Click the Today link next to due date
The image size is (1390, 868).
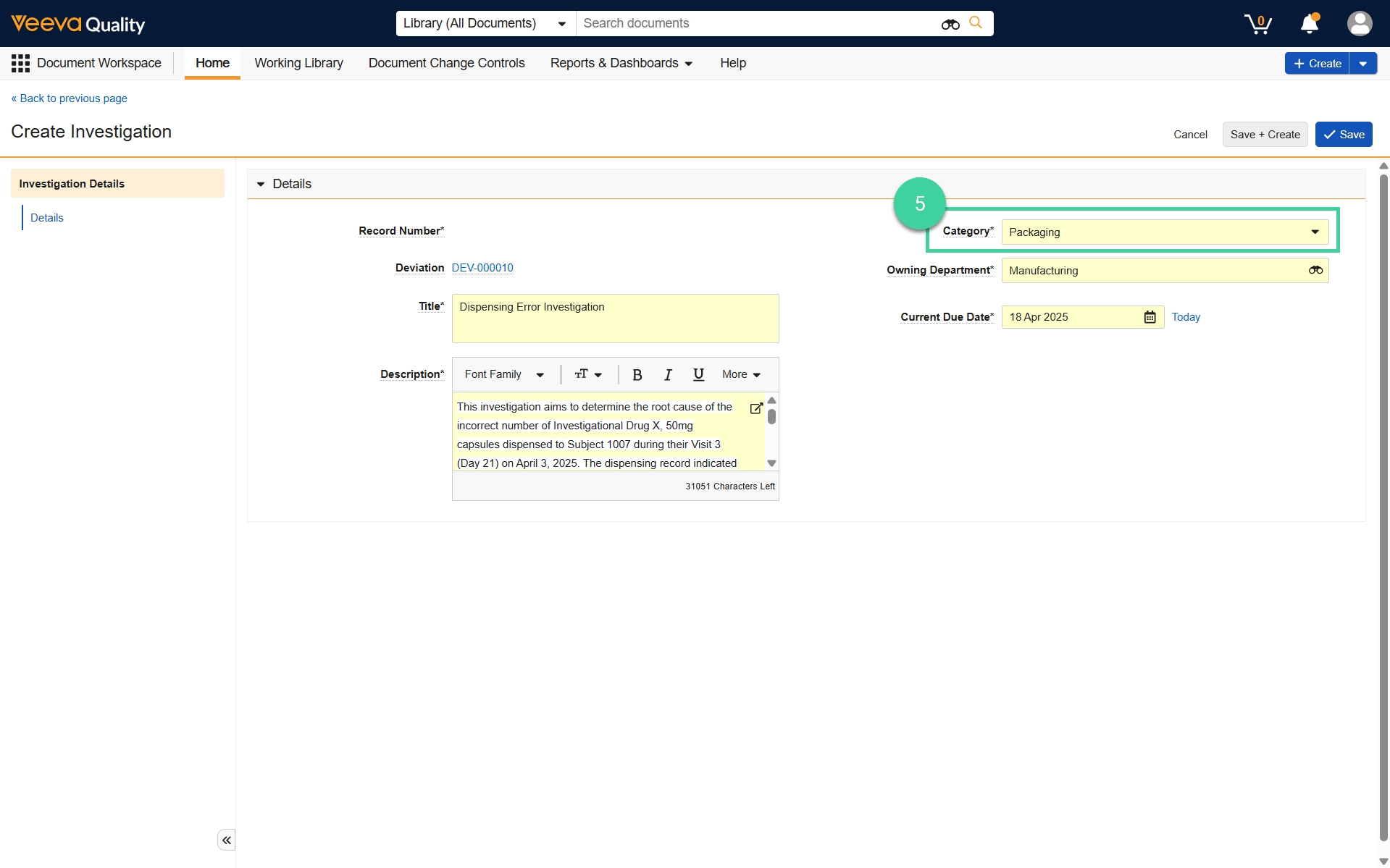1186,317
